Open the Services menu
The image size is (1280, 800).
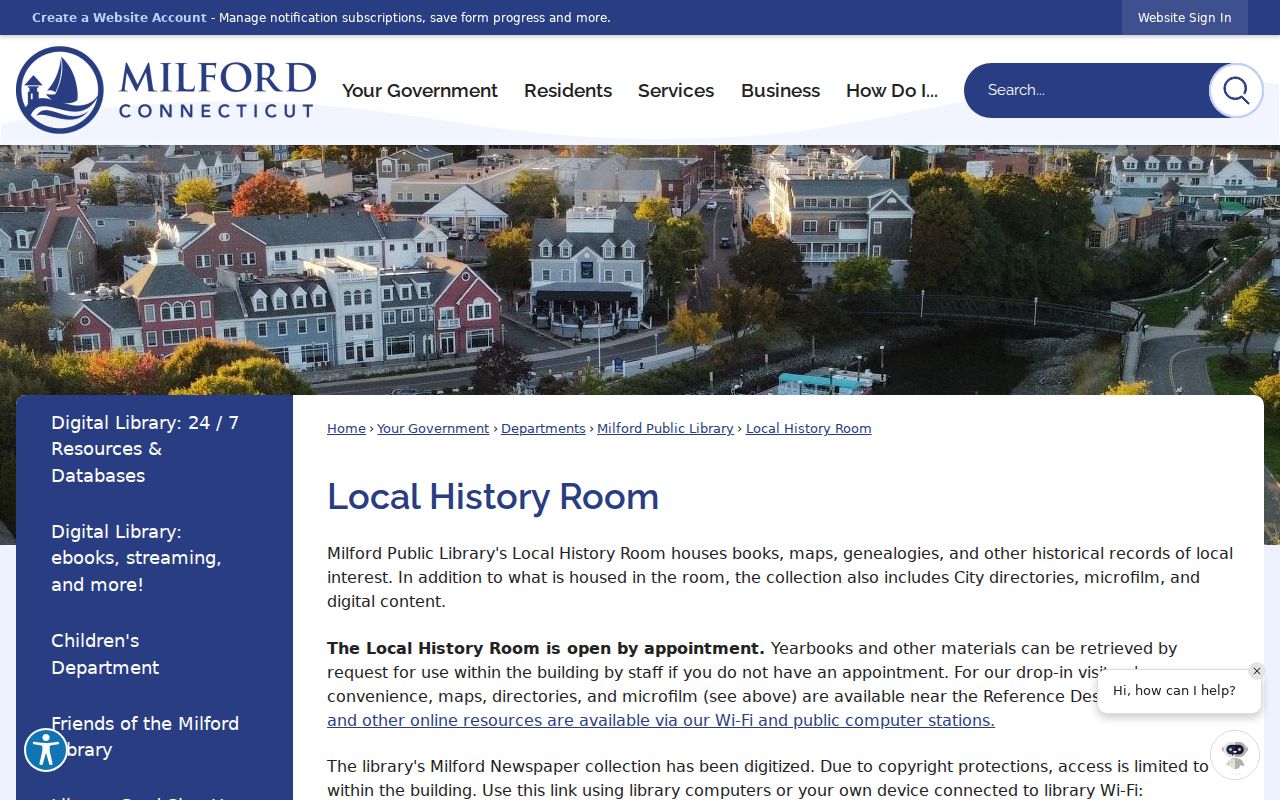[x=676, y=90]
